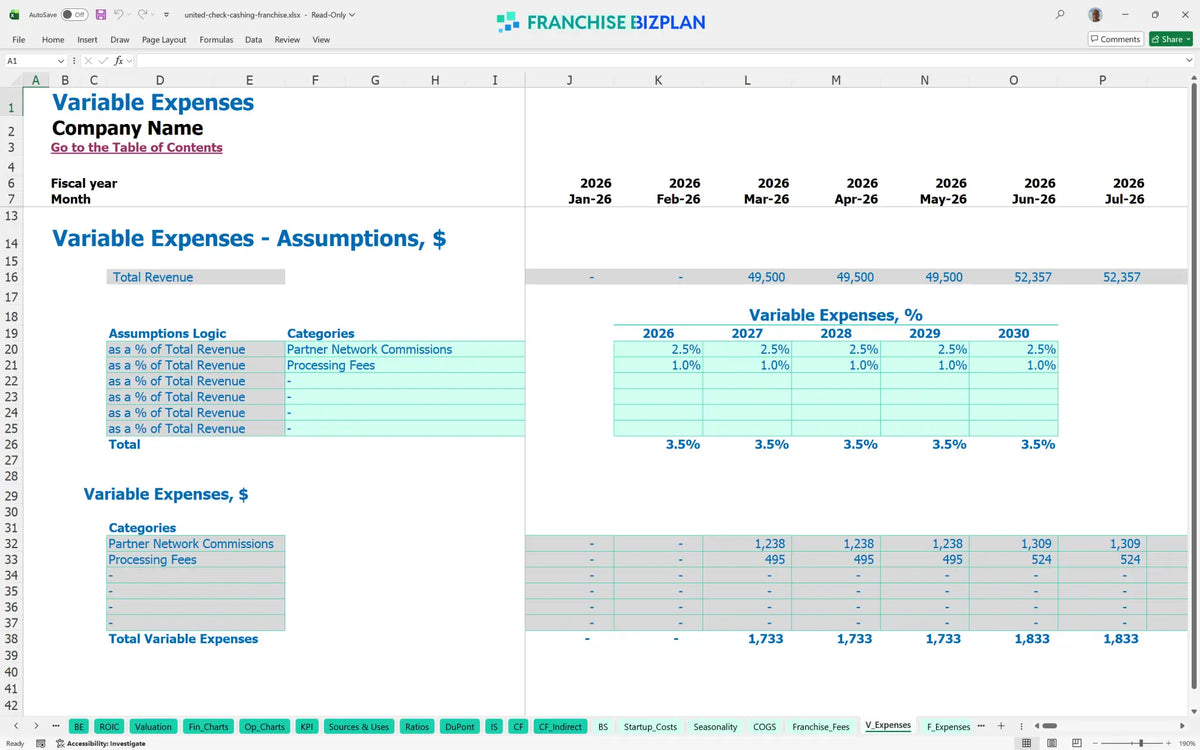The height and width of the screenshot is (750, 1200).
Task: Toggle the AutoSave switch
Action: pos(73,15)
